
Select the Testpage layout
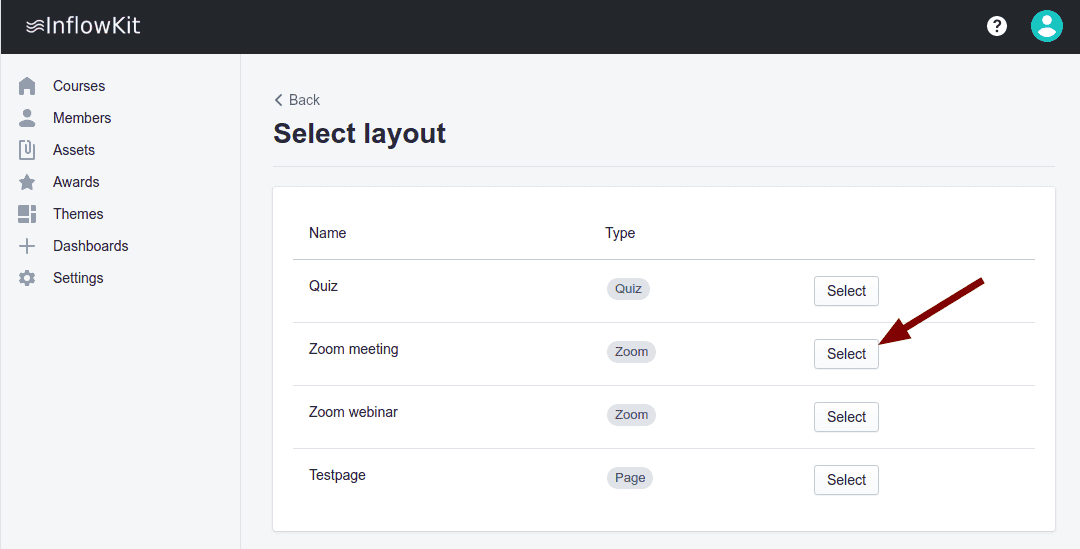pyautogui.click(x=846, y=480)
